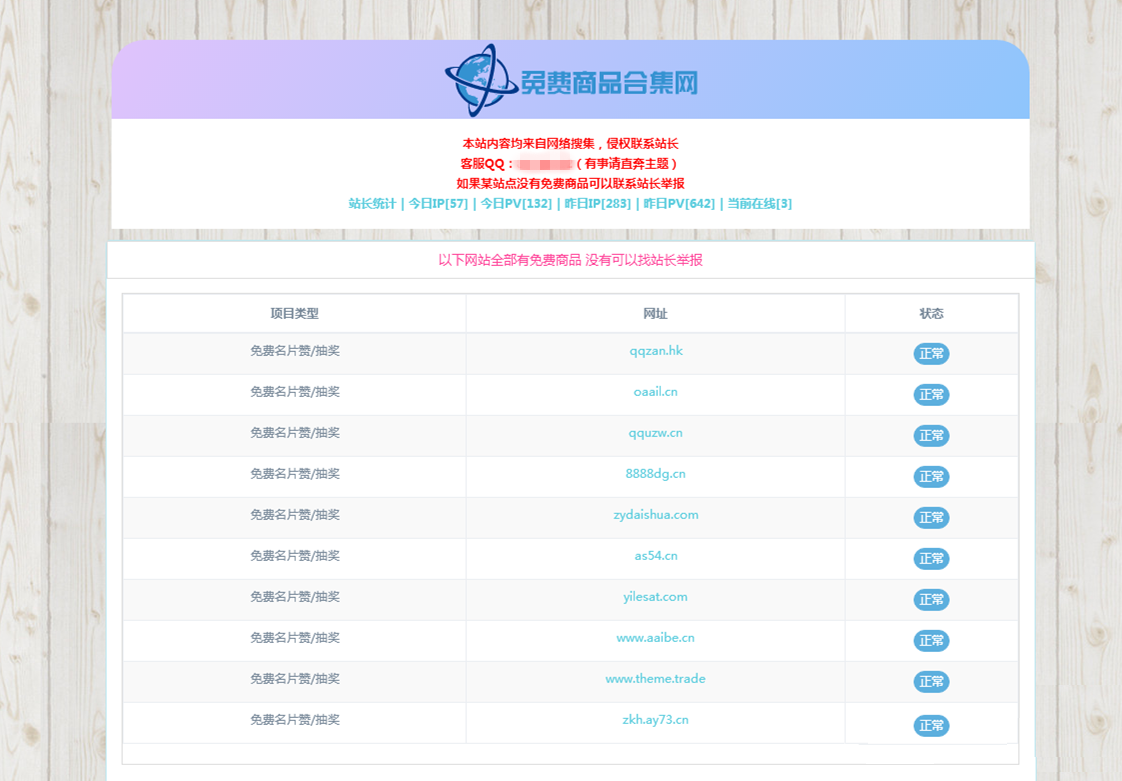Click the 项目类型 column header
This screenshot has width=1122, height=781.
tap(293, 312)
